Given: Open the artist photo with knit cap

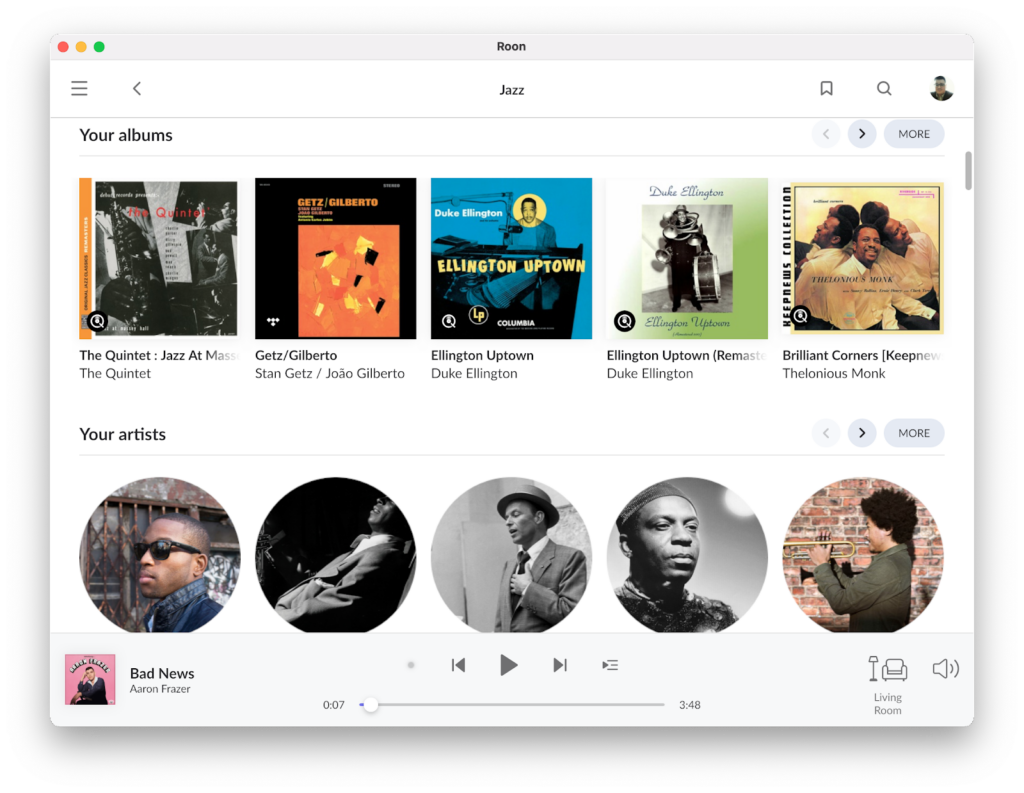Looking at the screenshot, I should click(x=687, y=555).
